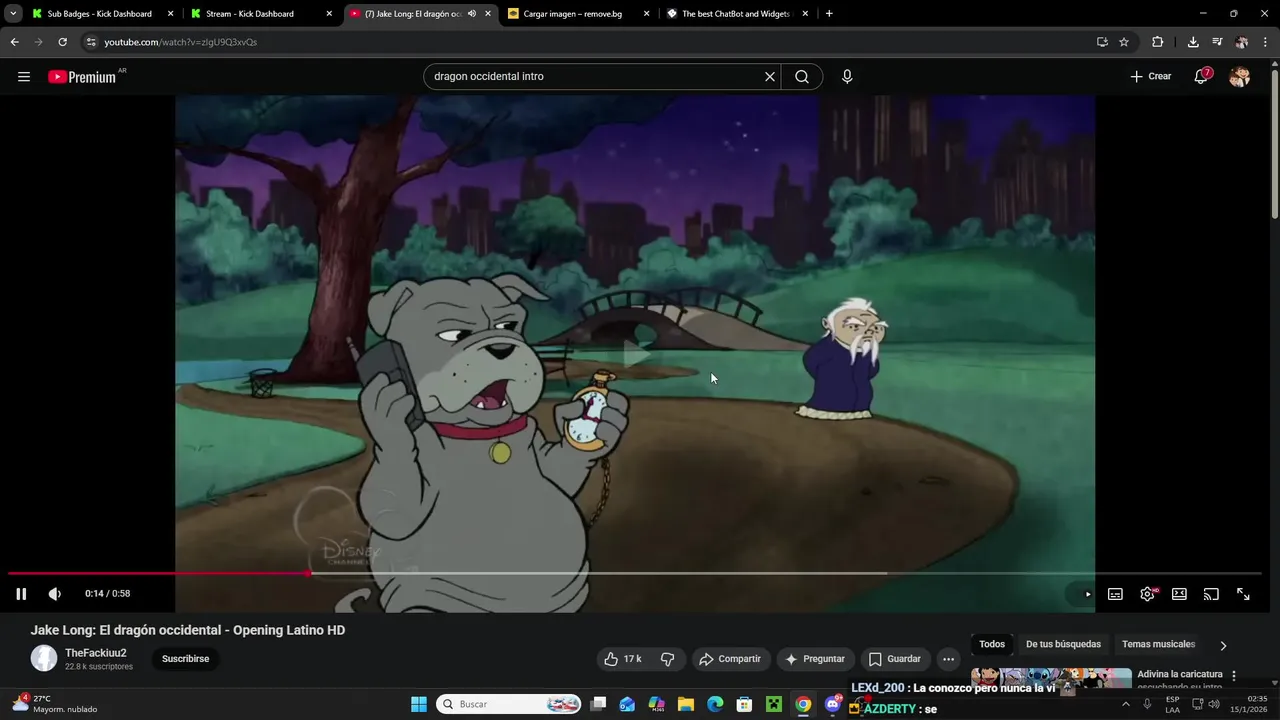Pause the video with the pause button
The height and width of the screenshot is (720, 1280).
[21, 594]
